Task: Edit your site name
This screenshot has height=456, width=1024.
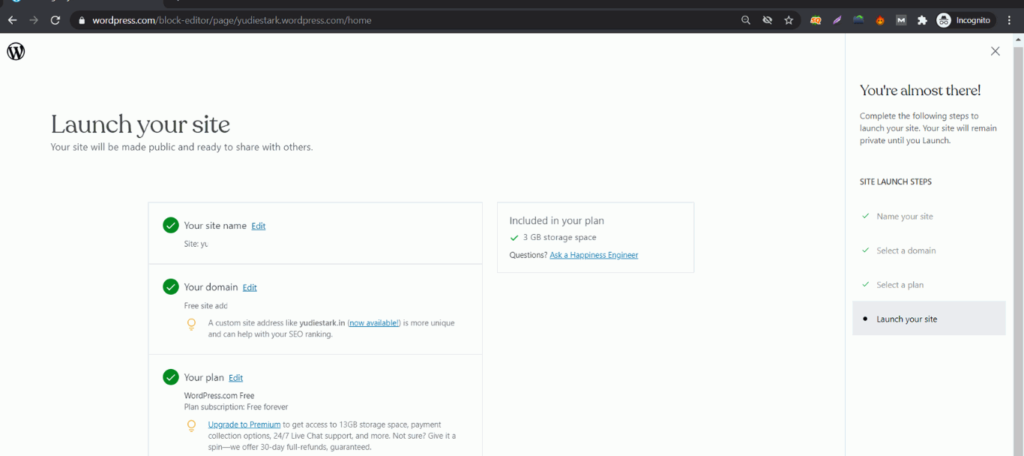Action: coord(259,226)
